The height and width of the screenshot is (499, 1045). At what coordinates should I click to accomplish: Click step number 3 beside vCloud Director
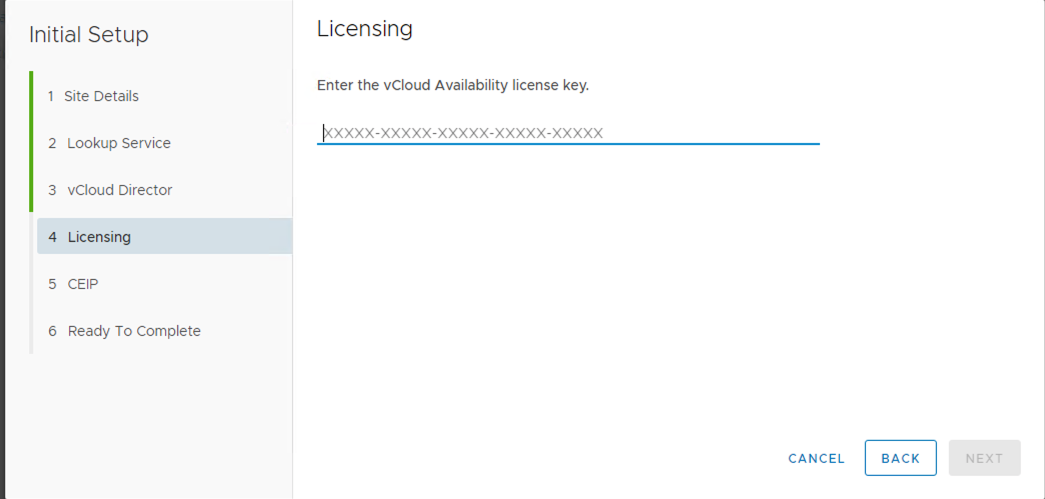[x=52, y=190]
